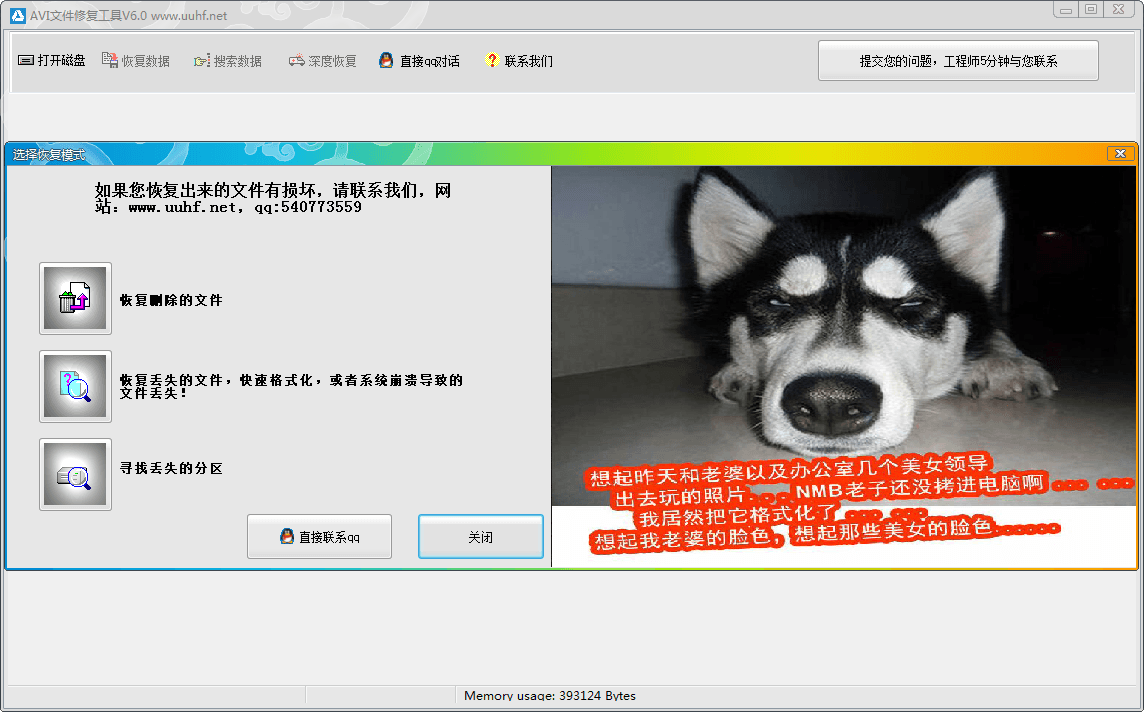Click the recycle bin icon for 恢复删除的文件
The image size is (1144, 712).
coord(75,299)
